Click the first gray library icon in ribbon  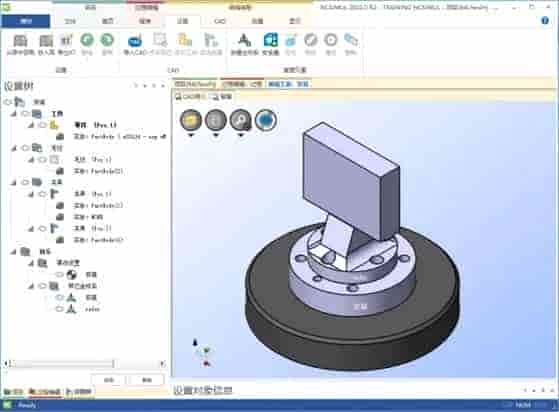[20, 41]
